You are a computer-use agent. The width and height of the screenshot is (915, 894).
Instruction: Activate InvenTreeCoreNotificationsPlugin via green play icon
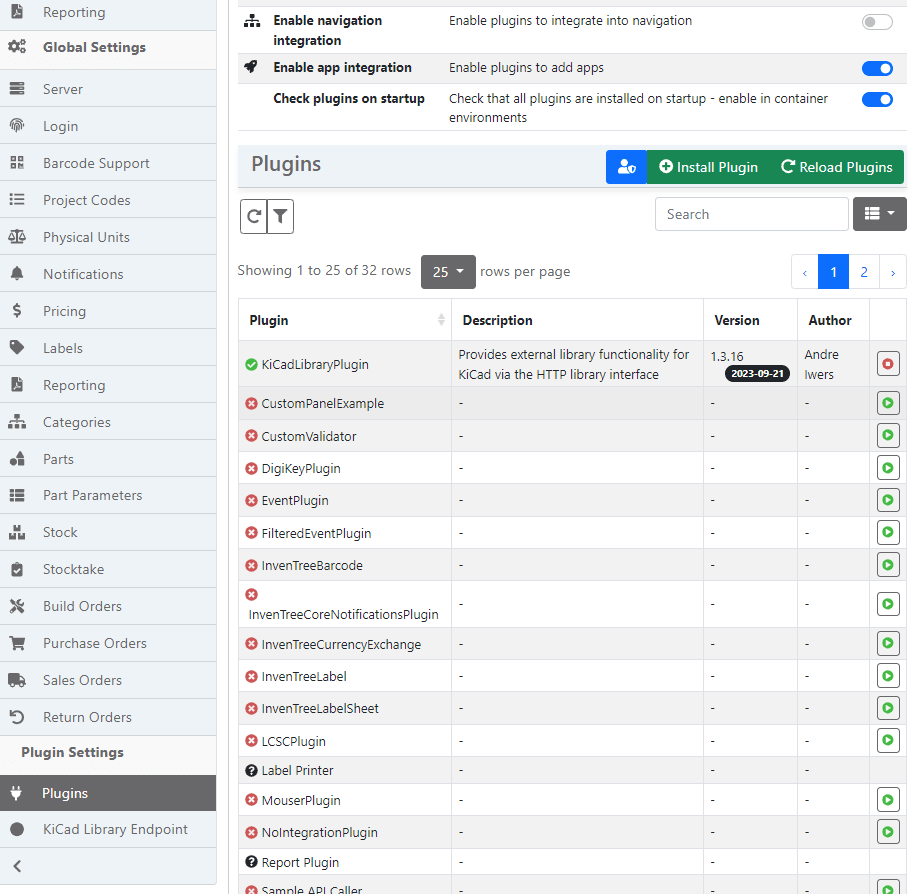click(x=888, y=604)
